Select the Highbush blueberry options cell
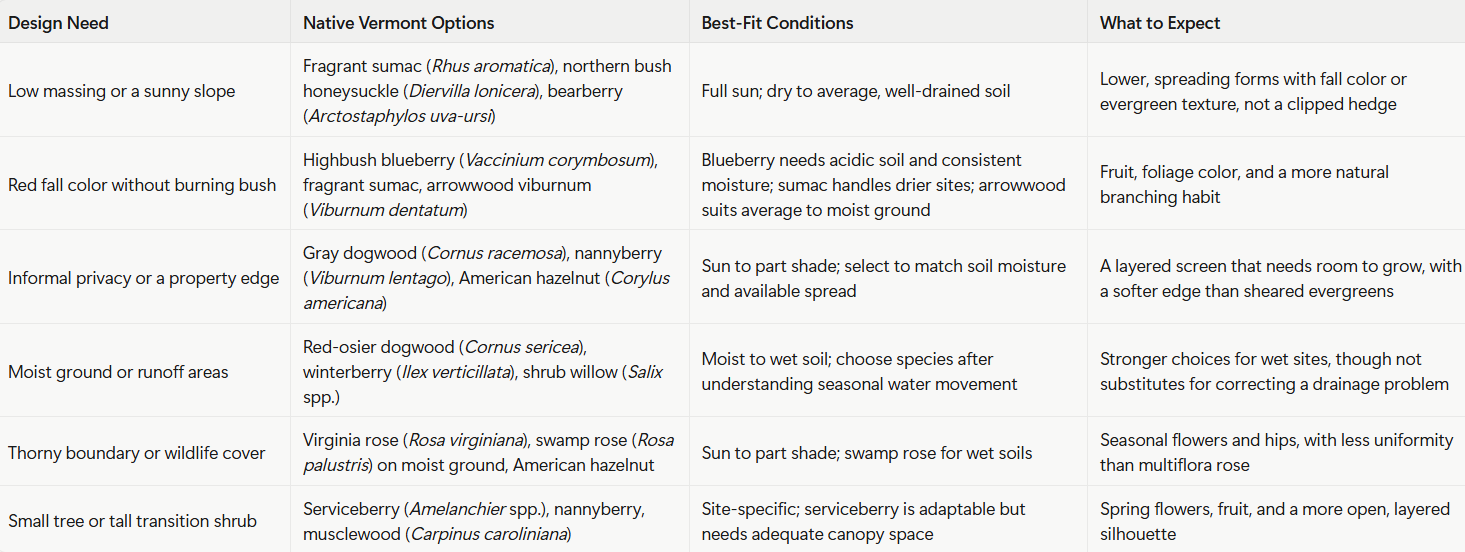Image resolution: width=1465 pixels, height=552 pixels. [x=490, y=184]
